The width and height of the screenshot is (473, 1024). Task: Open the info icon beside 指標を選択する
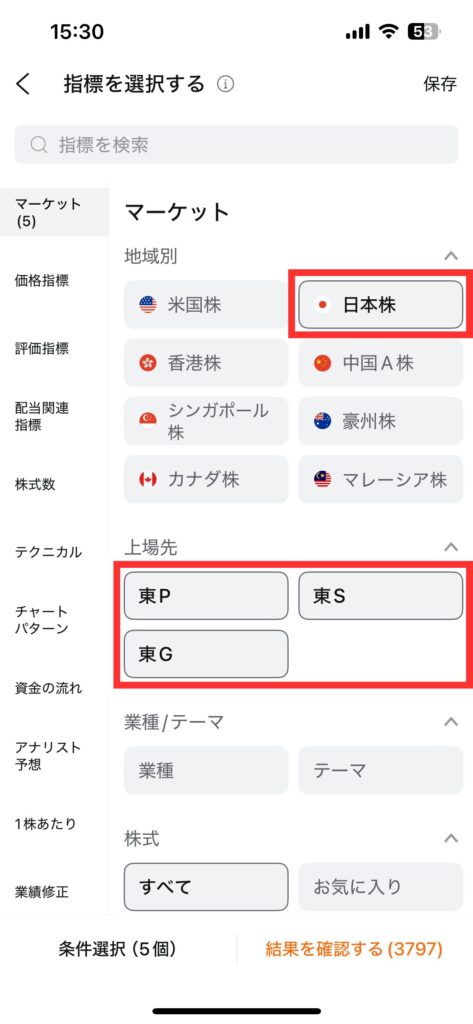[x=225, y=84]
